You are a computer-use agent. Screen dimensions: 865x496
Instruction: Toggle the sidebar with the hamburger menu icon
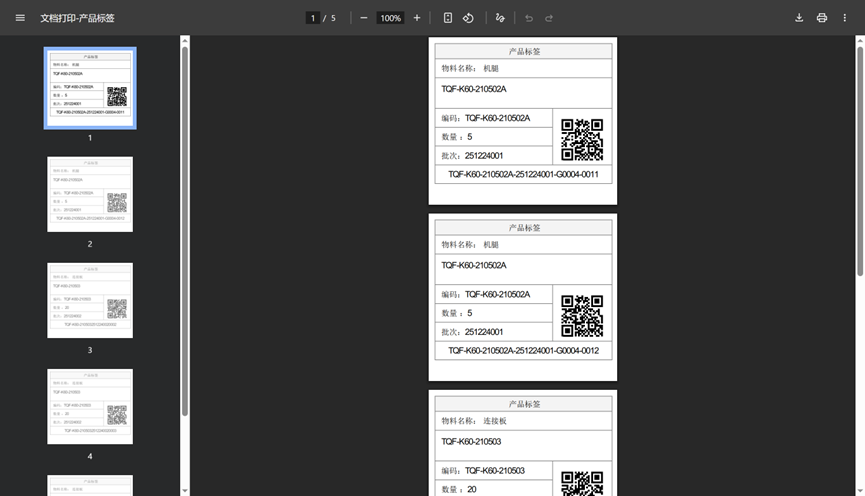[20, 18]
